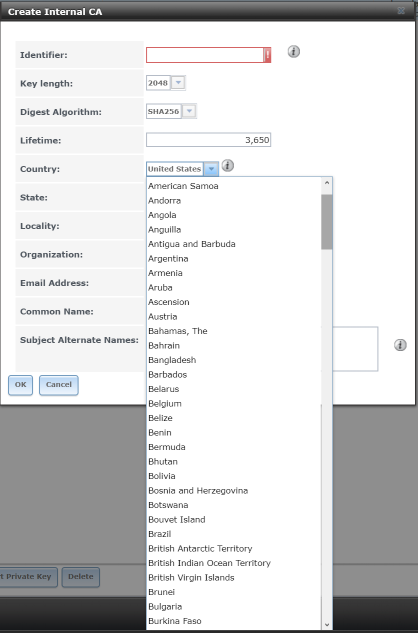
Task: Choose British Virgin Islands option
Action: click(x=234, y=578)
